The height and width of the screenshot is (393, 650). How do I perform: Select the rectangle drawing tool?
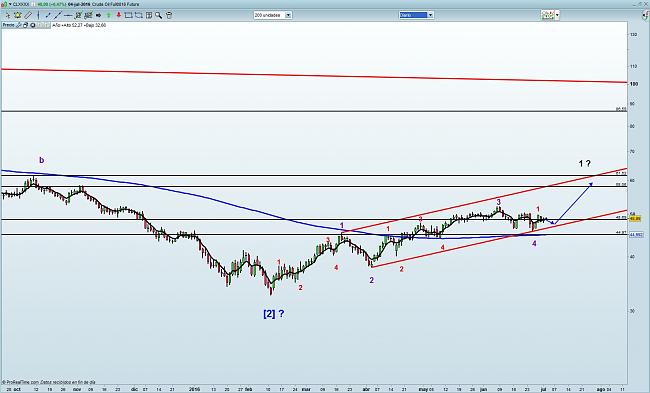(129, 15)
